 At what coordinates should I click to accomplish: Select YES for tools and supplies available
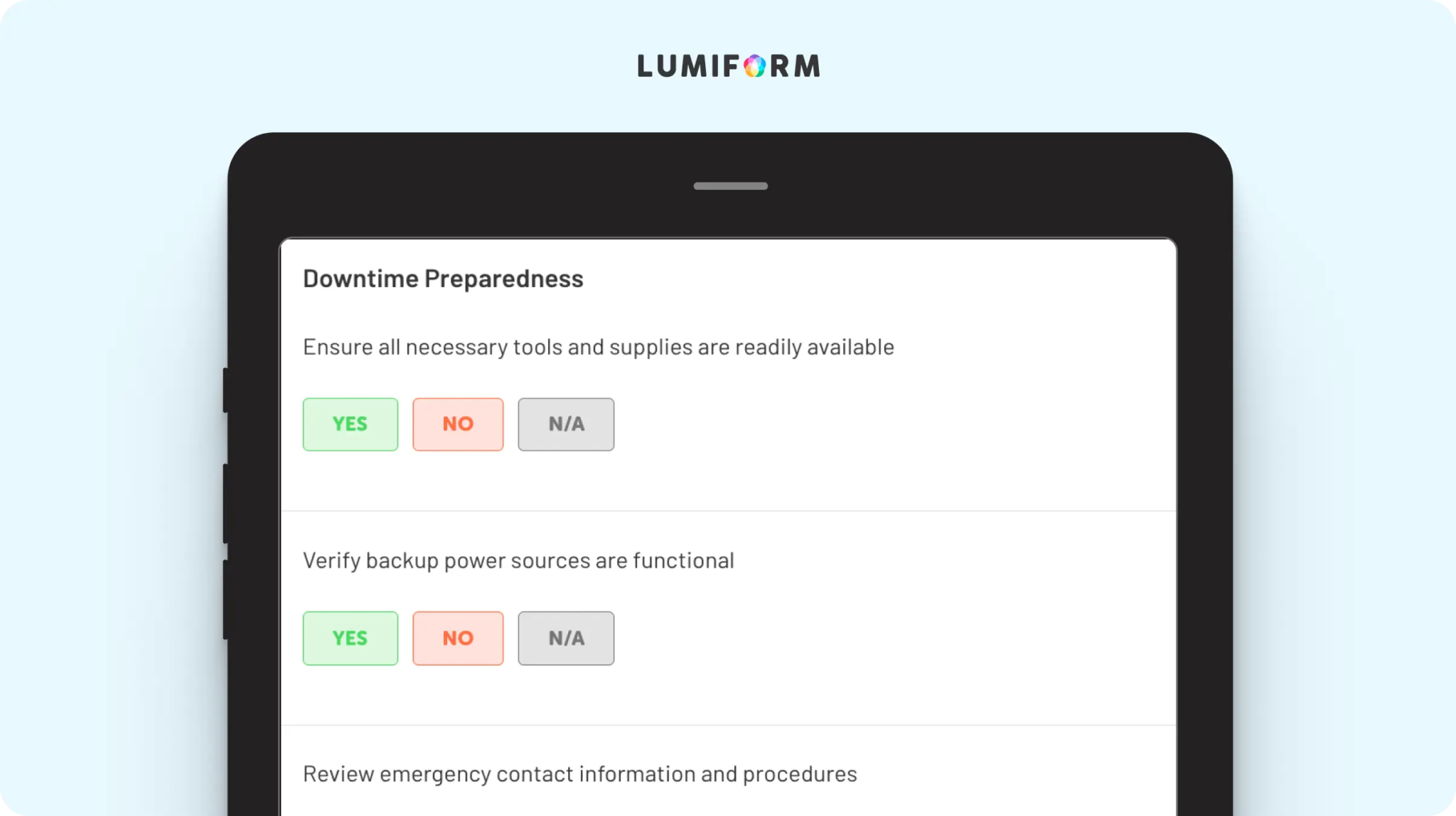point(350,424)
